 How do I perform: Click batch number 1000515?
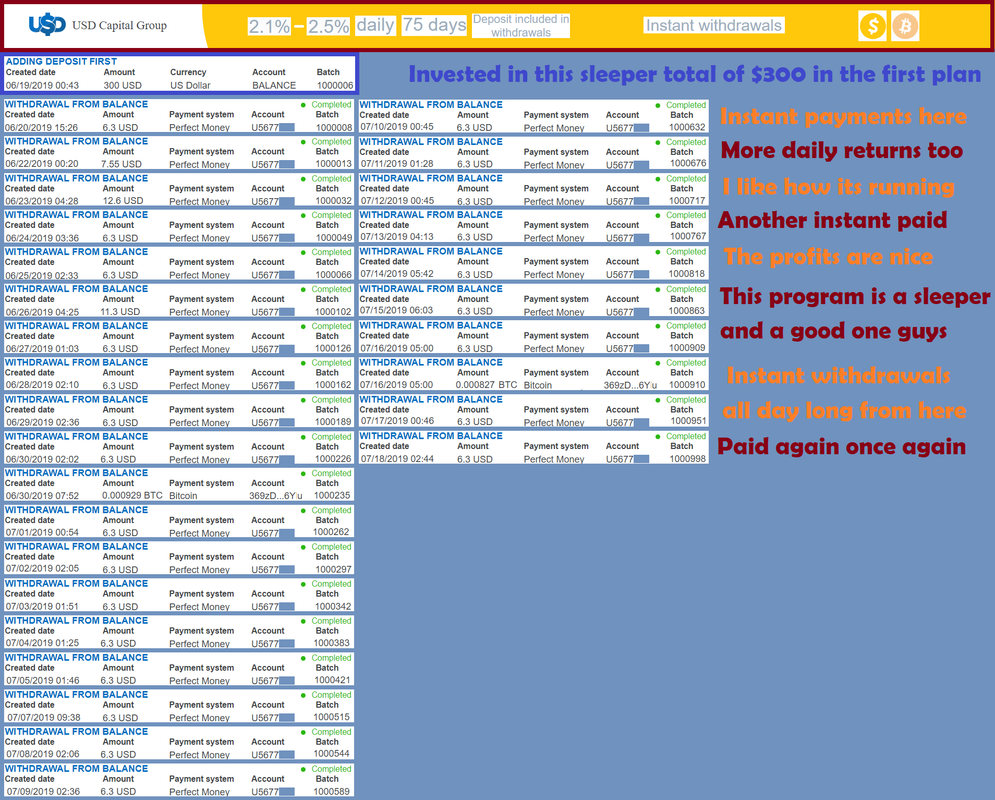pyautogui.click(x=332, y=717)
